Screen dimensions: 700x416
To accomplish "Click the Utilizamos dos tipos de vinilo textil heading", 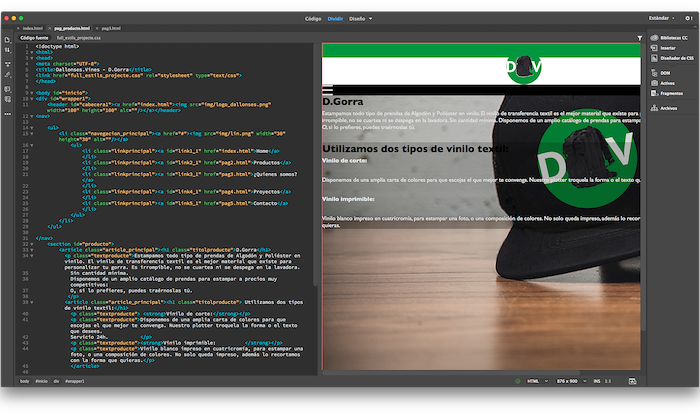I will [415, 149].
